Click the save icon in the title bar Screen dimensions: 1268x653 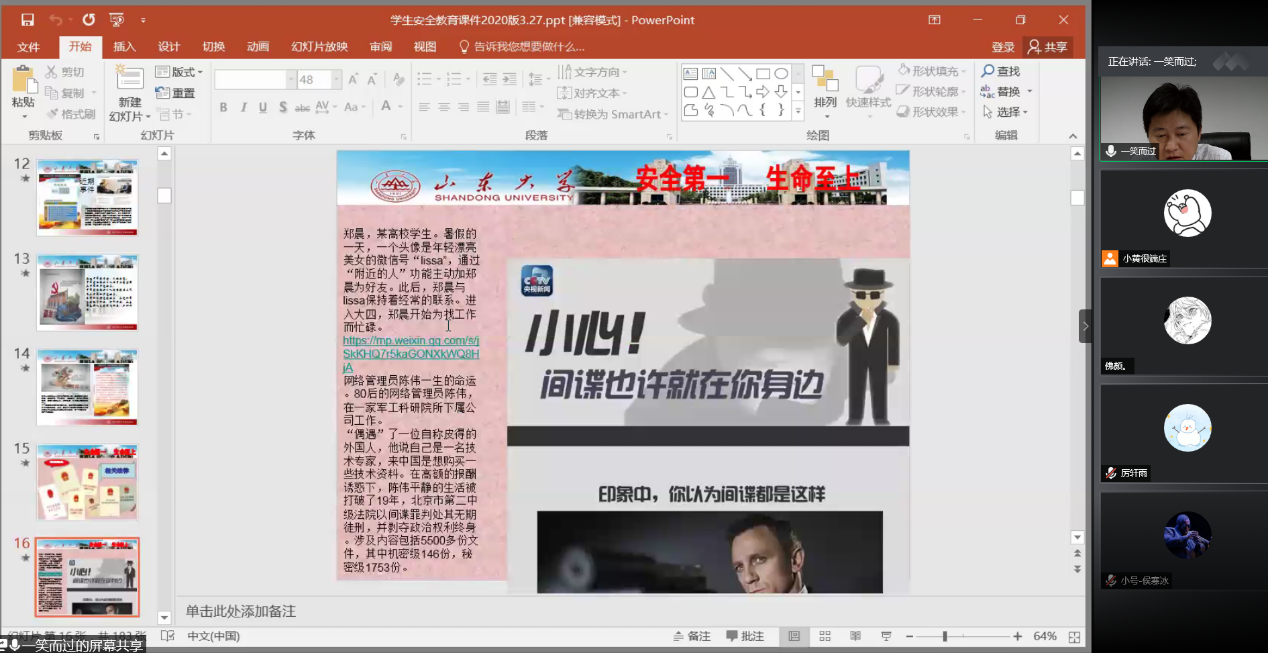[x=27, y=20]
